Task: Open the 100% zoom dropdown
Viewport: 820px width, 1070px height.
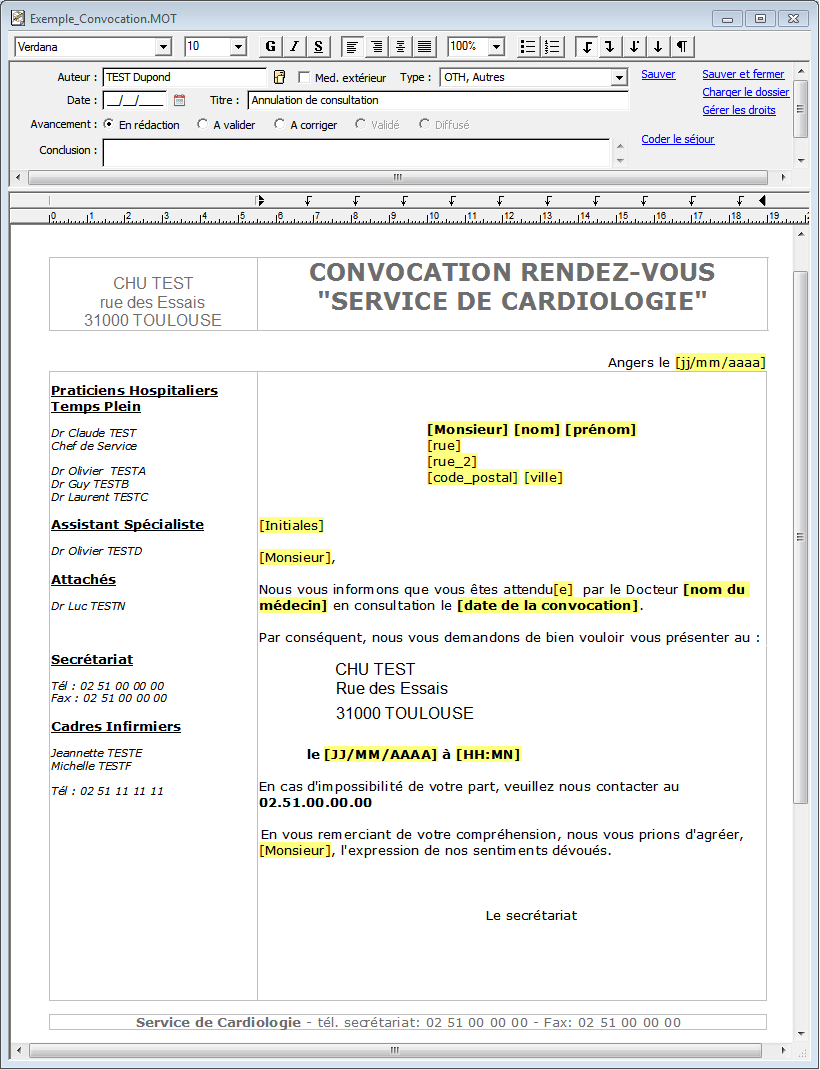Action: [x=497, y=46]
